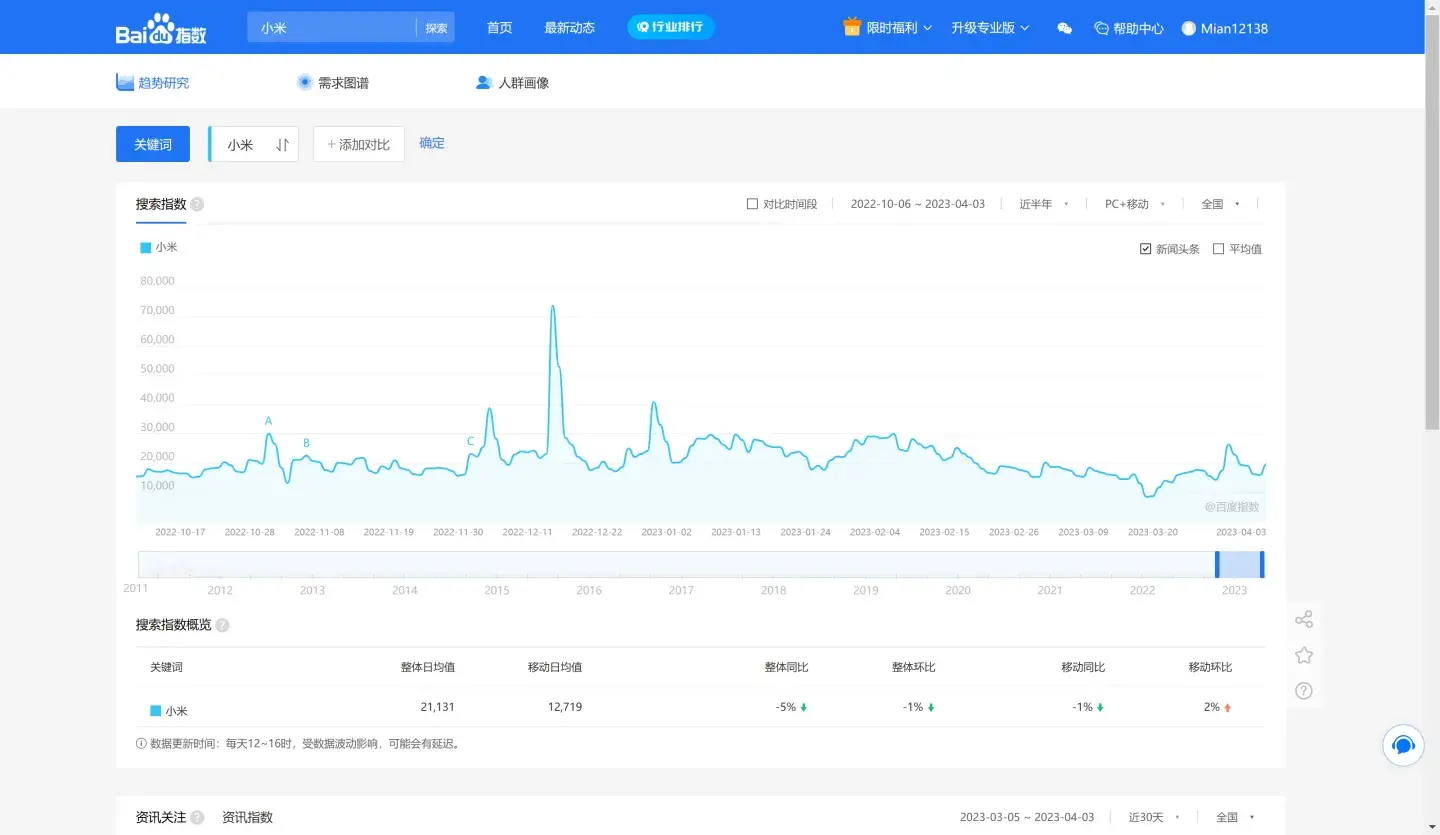The image size is (1440, 835).
Task: Uncheck the 新闻头条 checkbox
Action: pos(1146,249)
